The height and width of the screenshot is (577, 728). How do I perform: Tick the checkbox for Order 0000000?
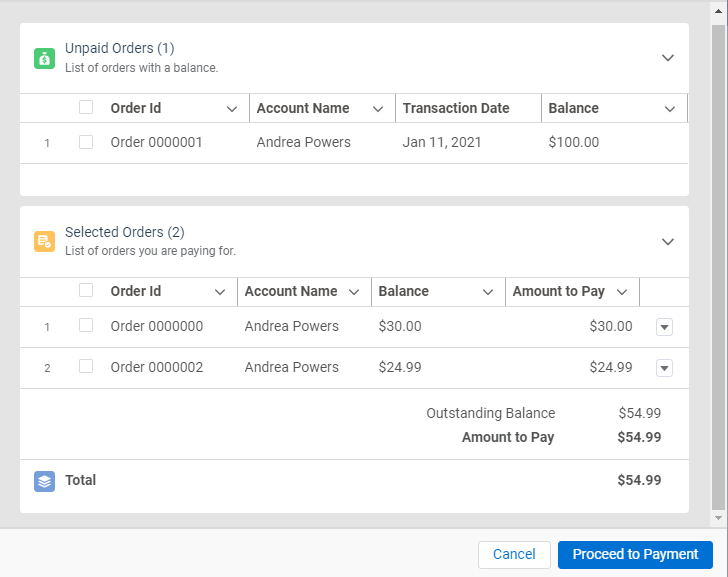click(x=86, y=326)
